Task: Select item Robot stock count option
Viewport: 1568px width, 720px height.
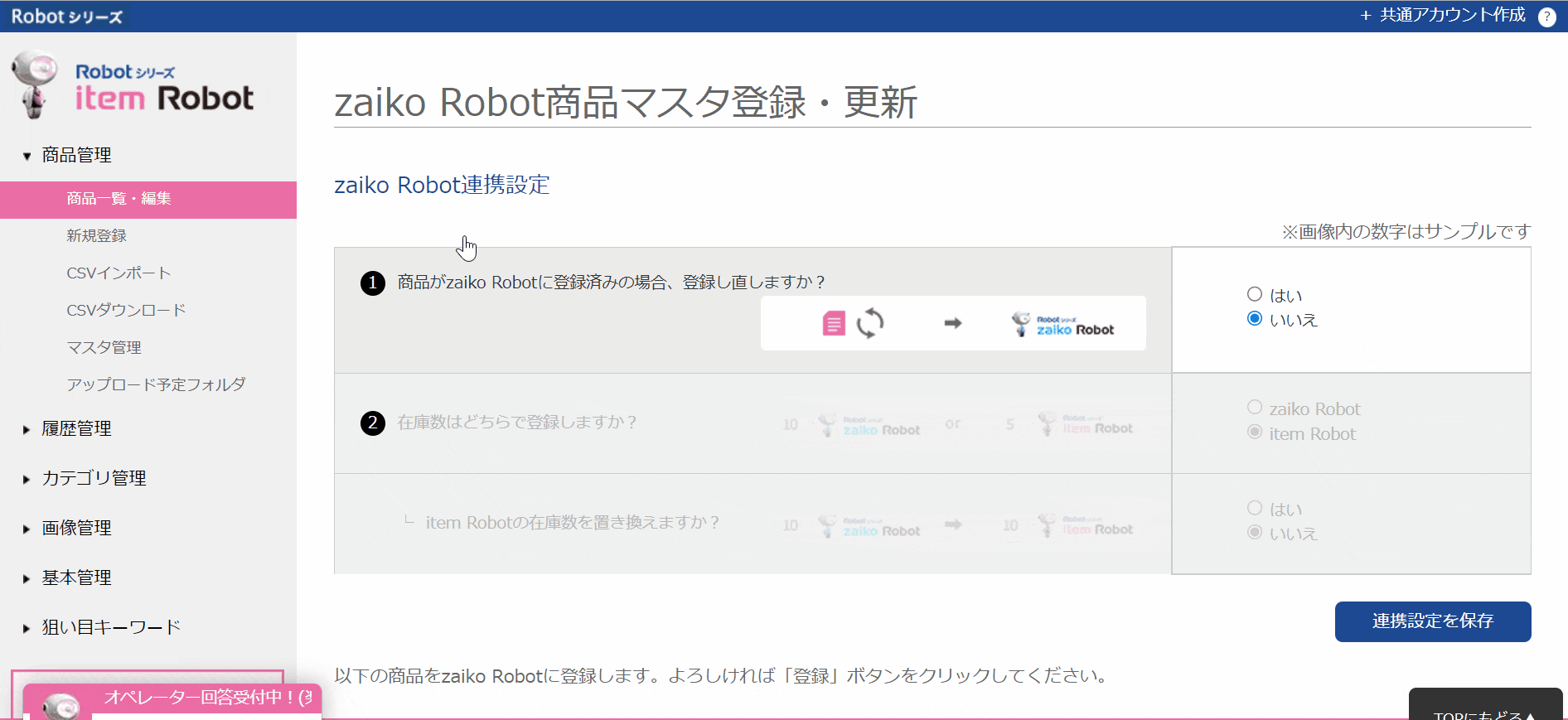Action: tap(1255, 432)
